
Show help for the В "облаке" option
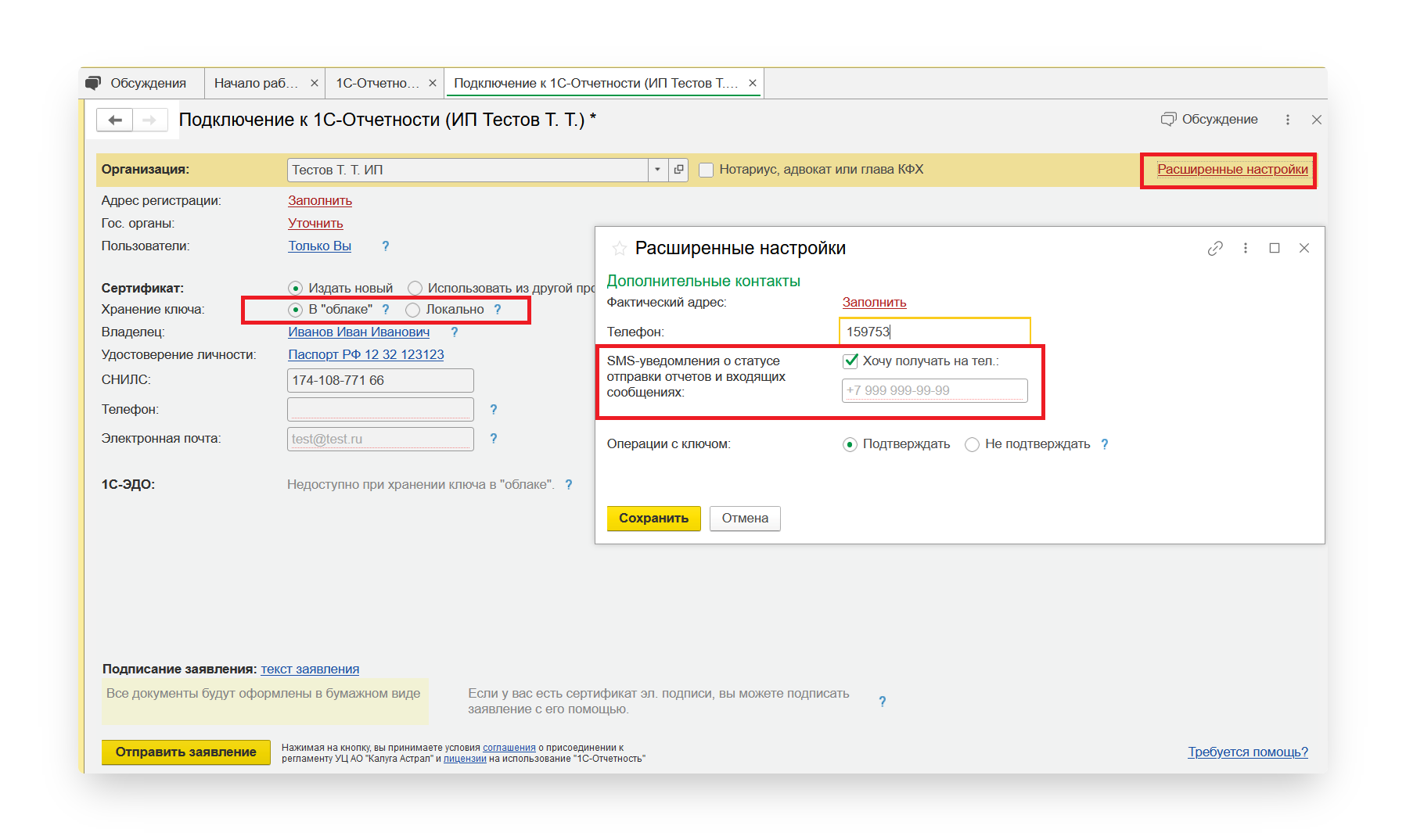point(385,310)
